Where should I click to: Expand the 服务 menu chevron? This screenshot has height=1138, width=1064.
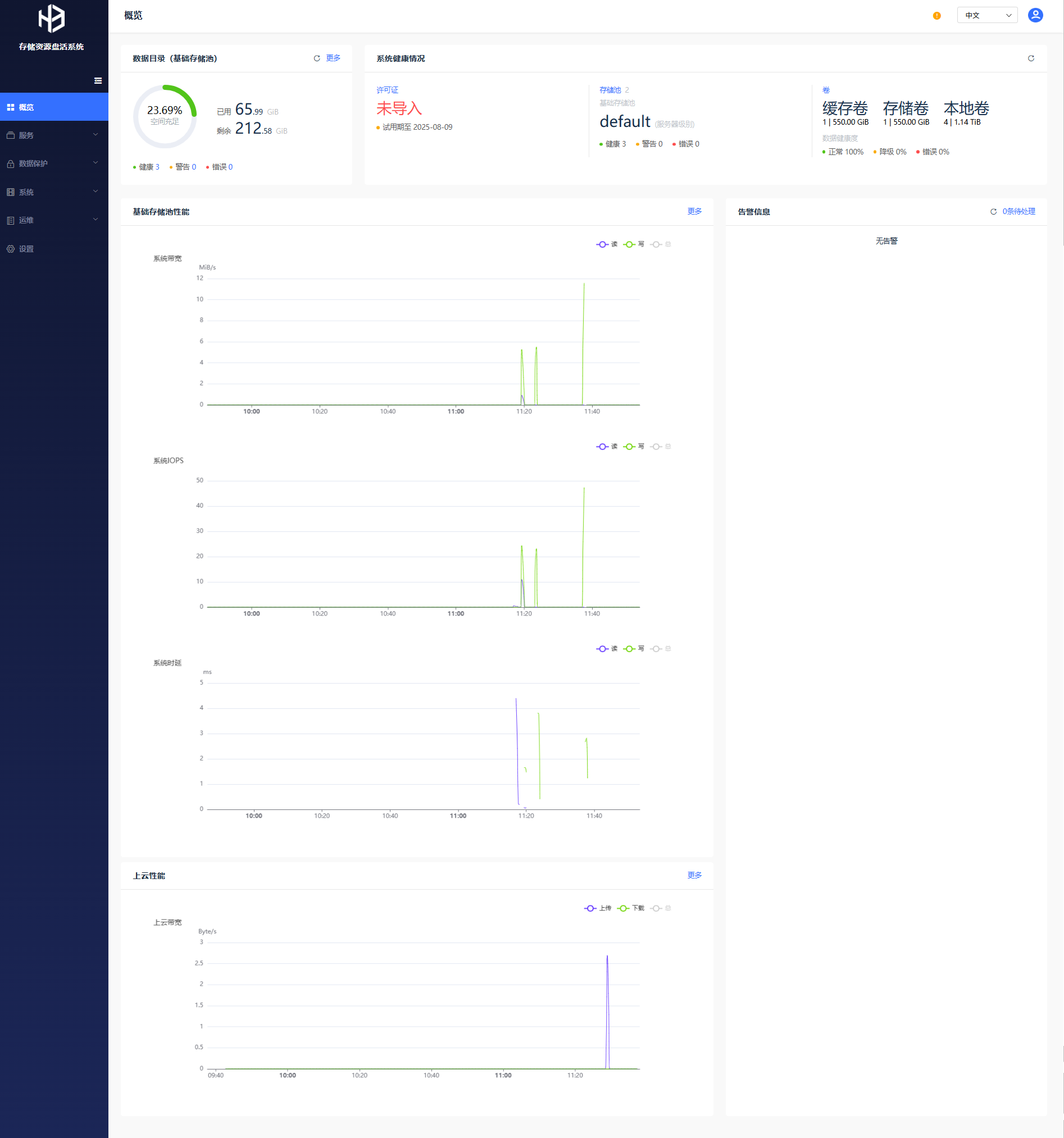[x=96, y=134]
